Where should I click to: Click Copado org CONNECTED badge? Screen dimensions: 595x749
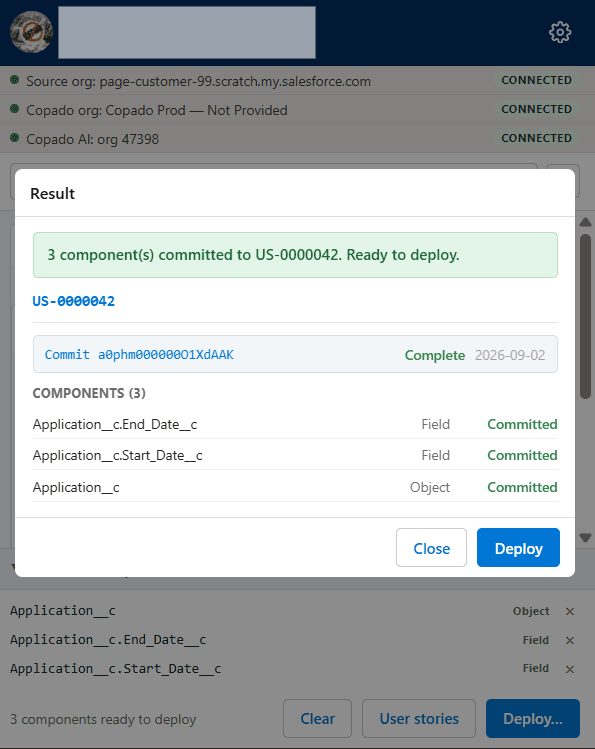536,109
